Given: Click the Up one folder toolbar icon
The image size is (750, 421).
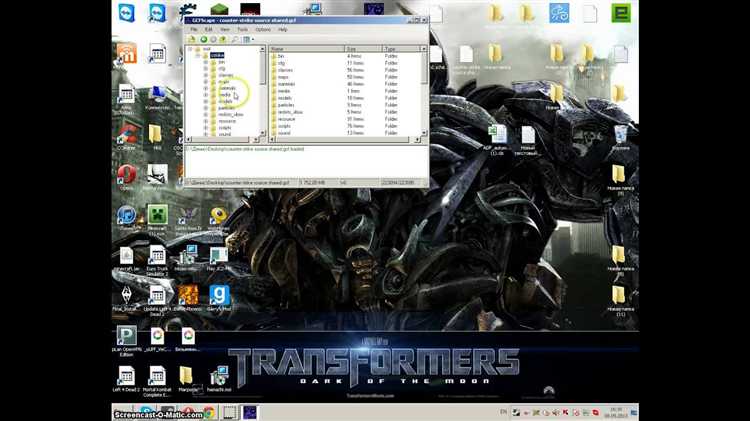Looking at the screenshot, I should pyautogui.click(x=223, y=39).
